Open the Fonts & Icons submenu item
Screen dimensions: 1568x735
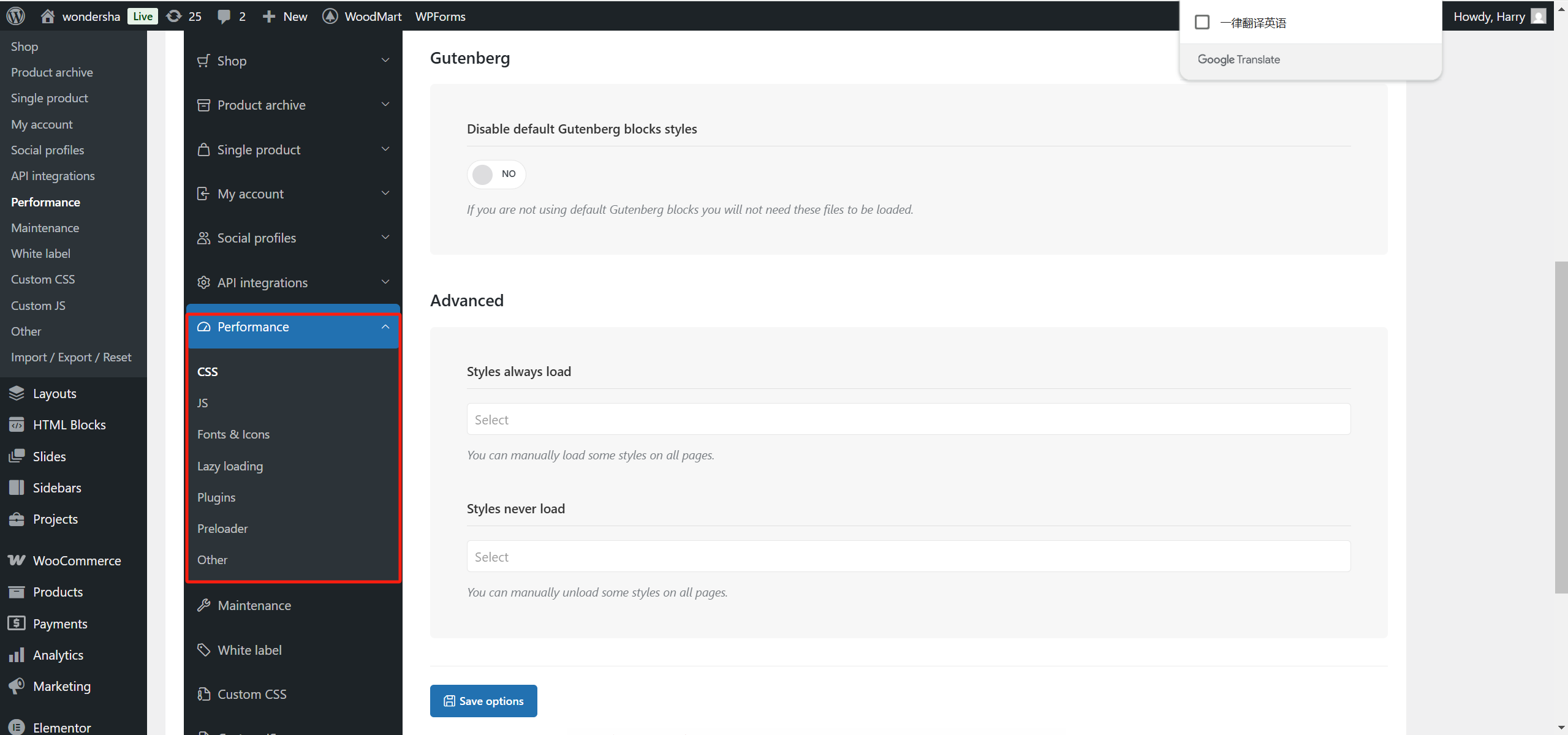coord(233,434)
